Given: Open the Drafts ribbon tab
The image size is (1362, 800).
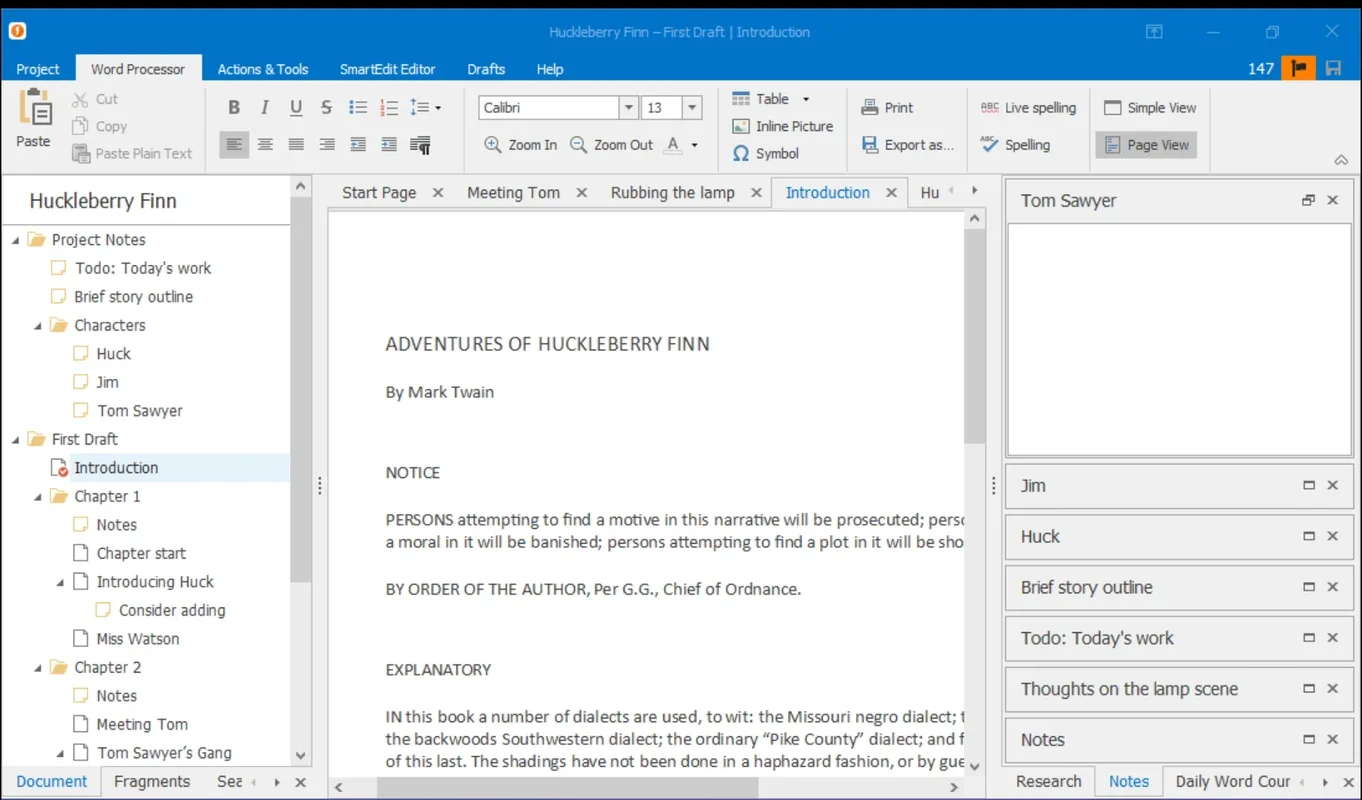Looking at the screenshot, I should [486, 69].
